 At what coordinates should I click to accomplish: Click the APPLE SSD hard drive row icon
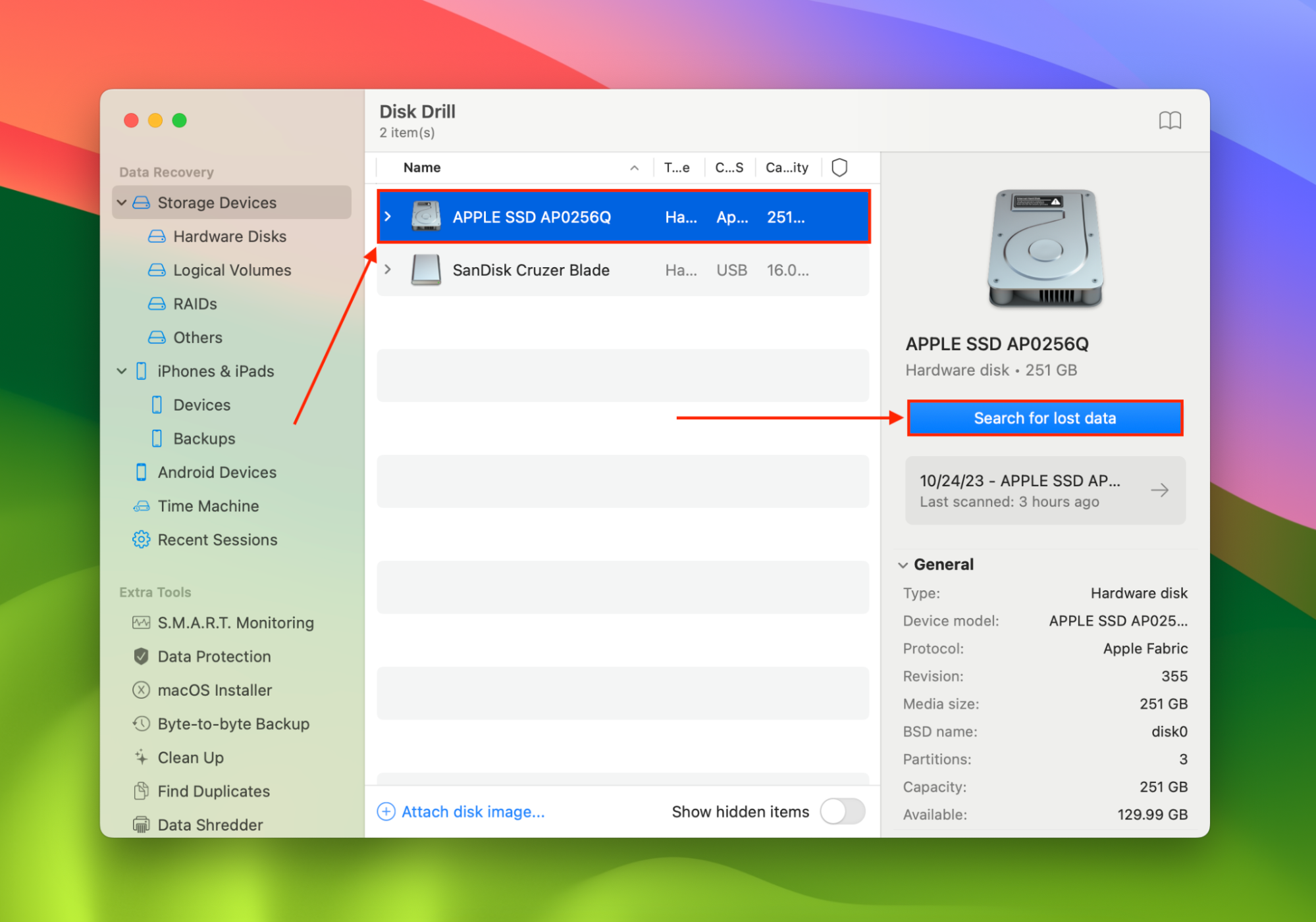pos(426,217)
